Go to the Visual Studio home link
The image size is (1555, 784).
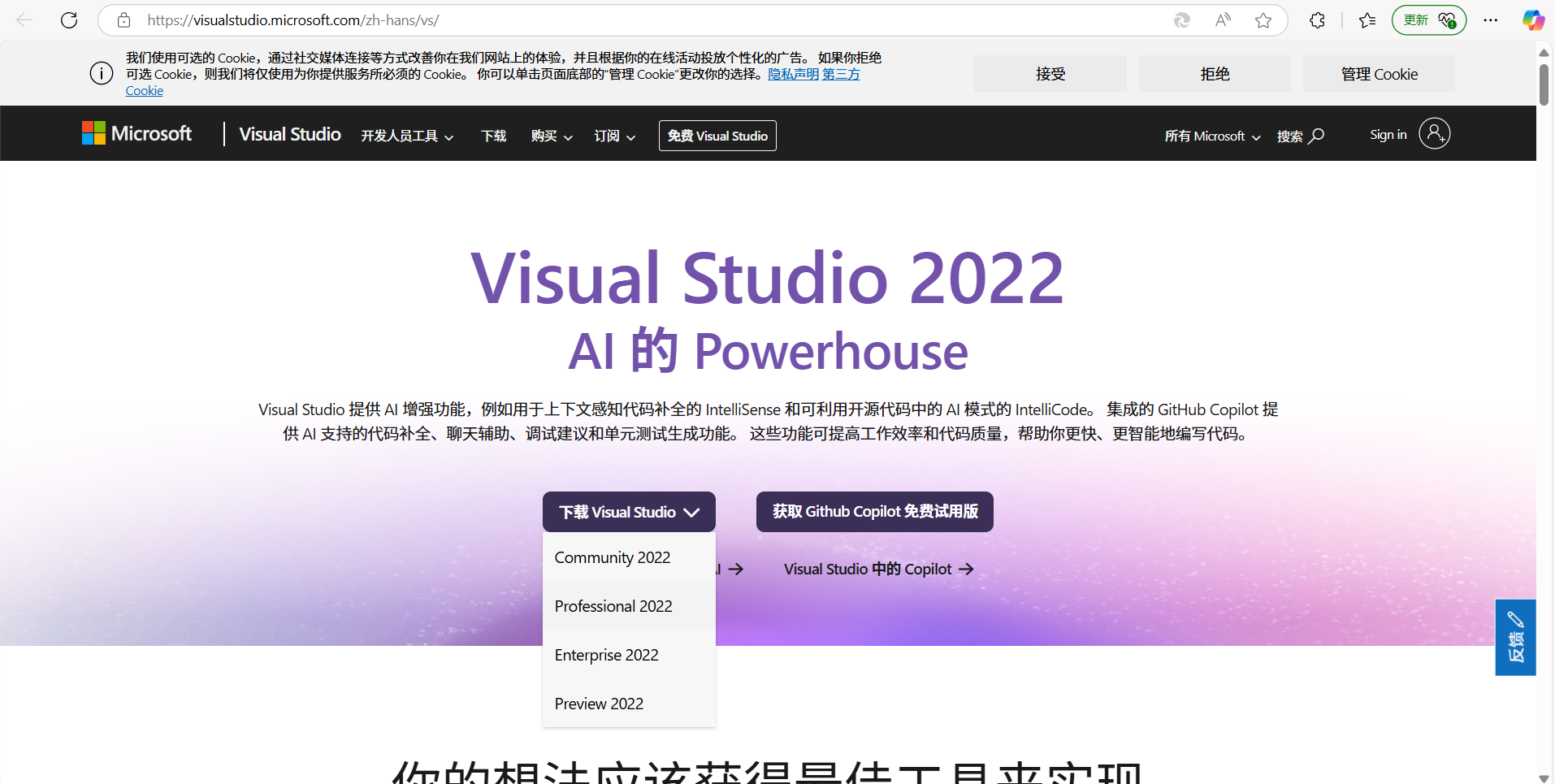290,134
